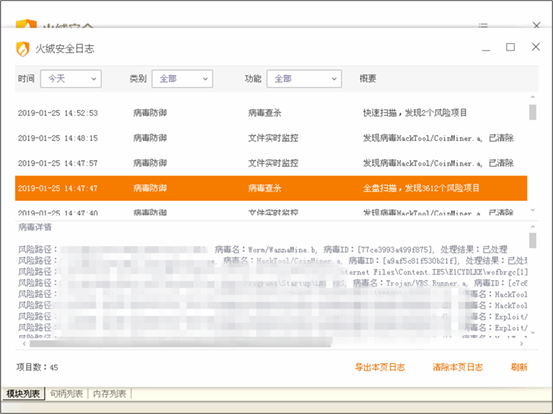Switch to the 句柄列表 tab
Screen dimensions: 553x414
(66, 394)
